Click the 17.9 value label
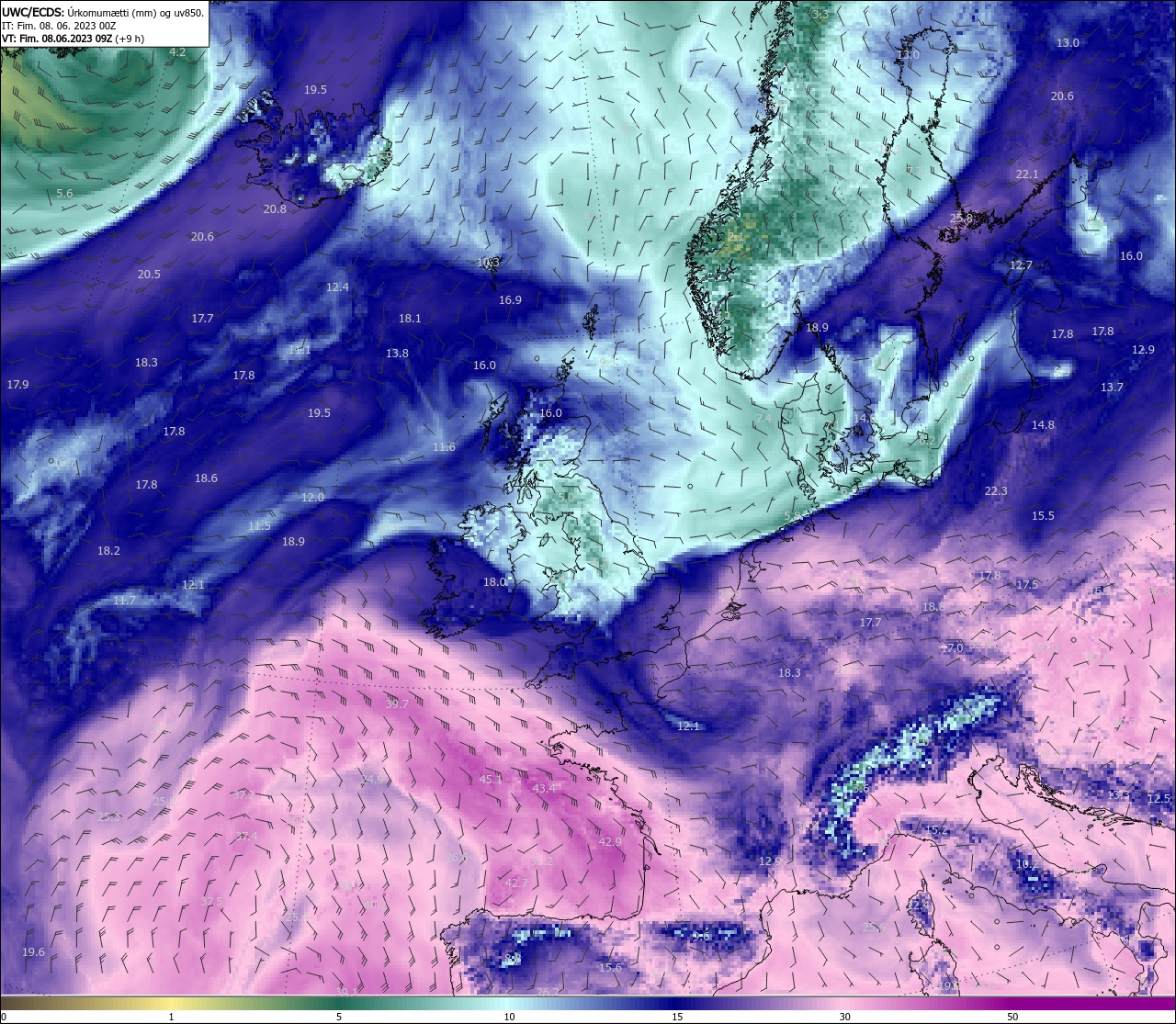The height and width of the screenshot is (1024, 1176). (x=17, y=384)
